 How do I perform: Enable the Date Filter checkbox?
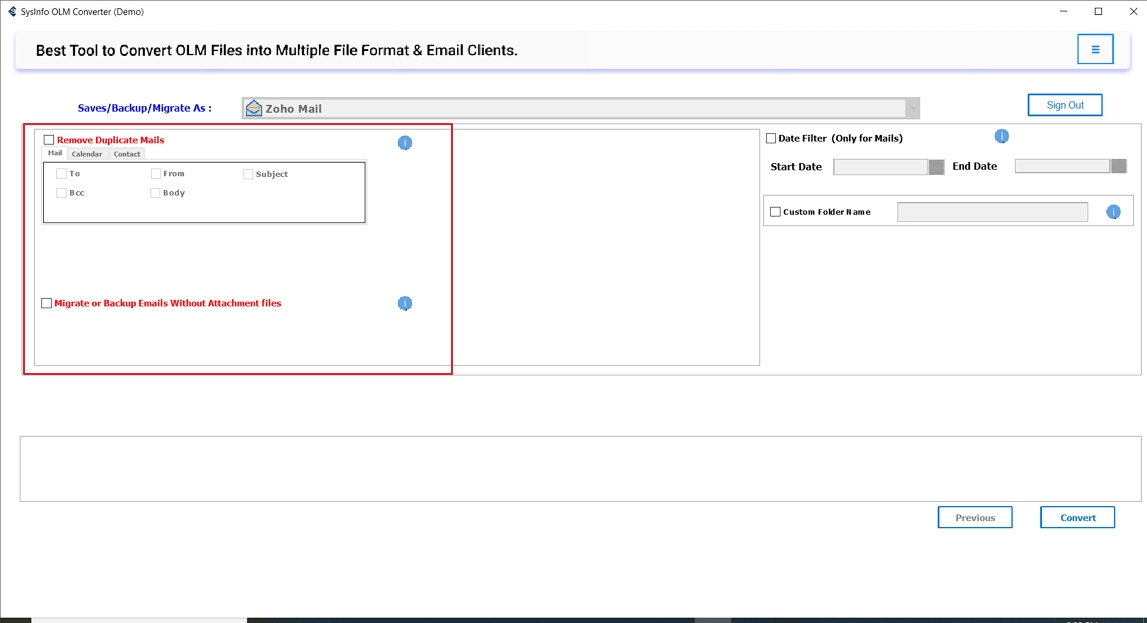click(771, 138)
